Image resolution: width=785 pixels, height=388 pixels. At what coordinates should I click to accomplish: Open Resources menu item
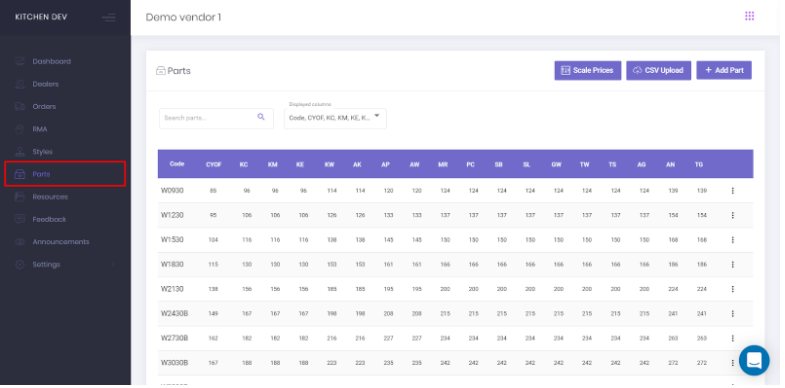tap(50, 197)
